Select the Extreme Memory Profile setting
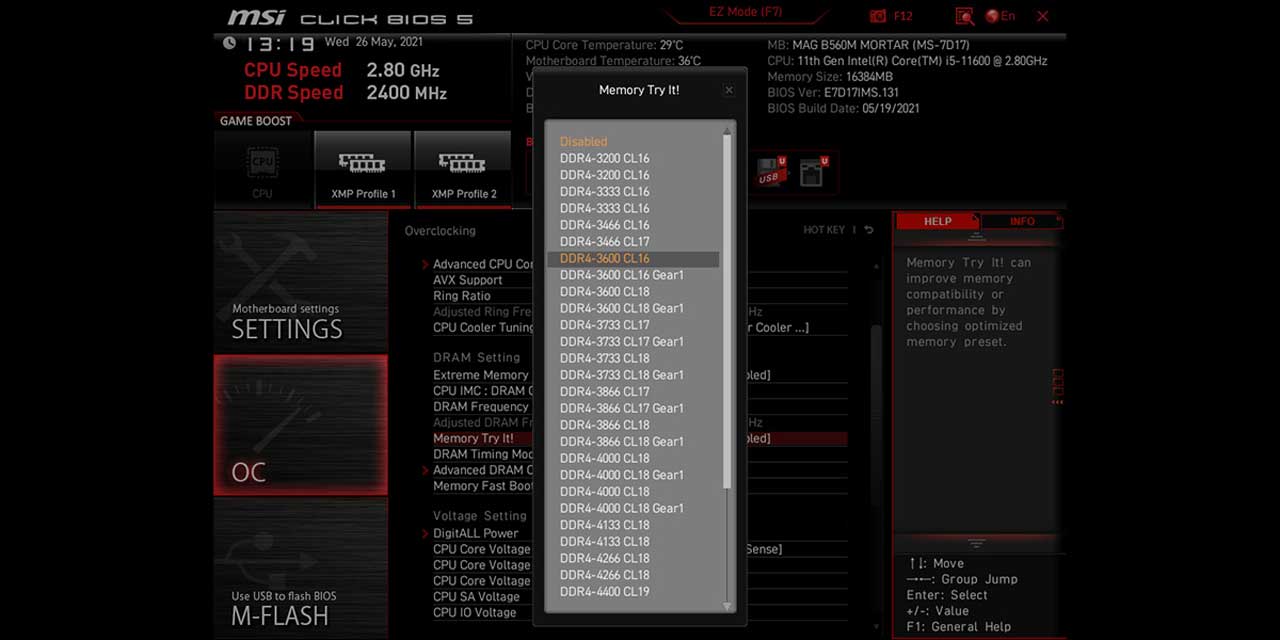1280x640 pixels. [481, 375]
